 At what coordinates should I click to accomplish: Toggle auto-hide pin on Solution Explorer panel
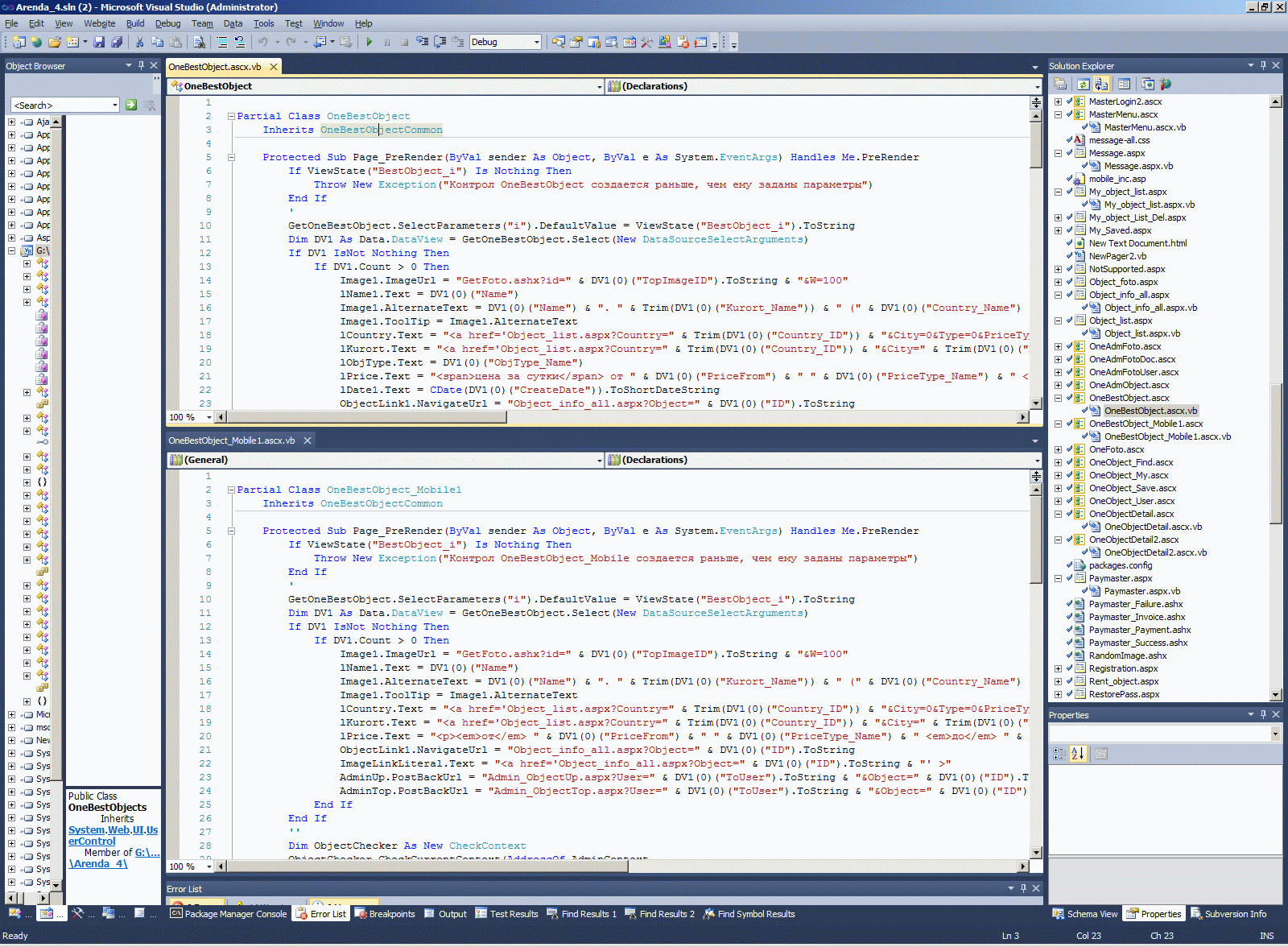pyautogui.click(x=1263, y=66)
